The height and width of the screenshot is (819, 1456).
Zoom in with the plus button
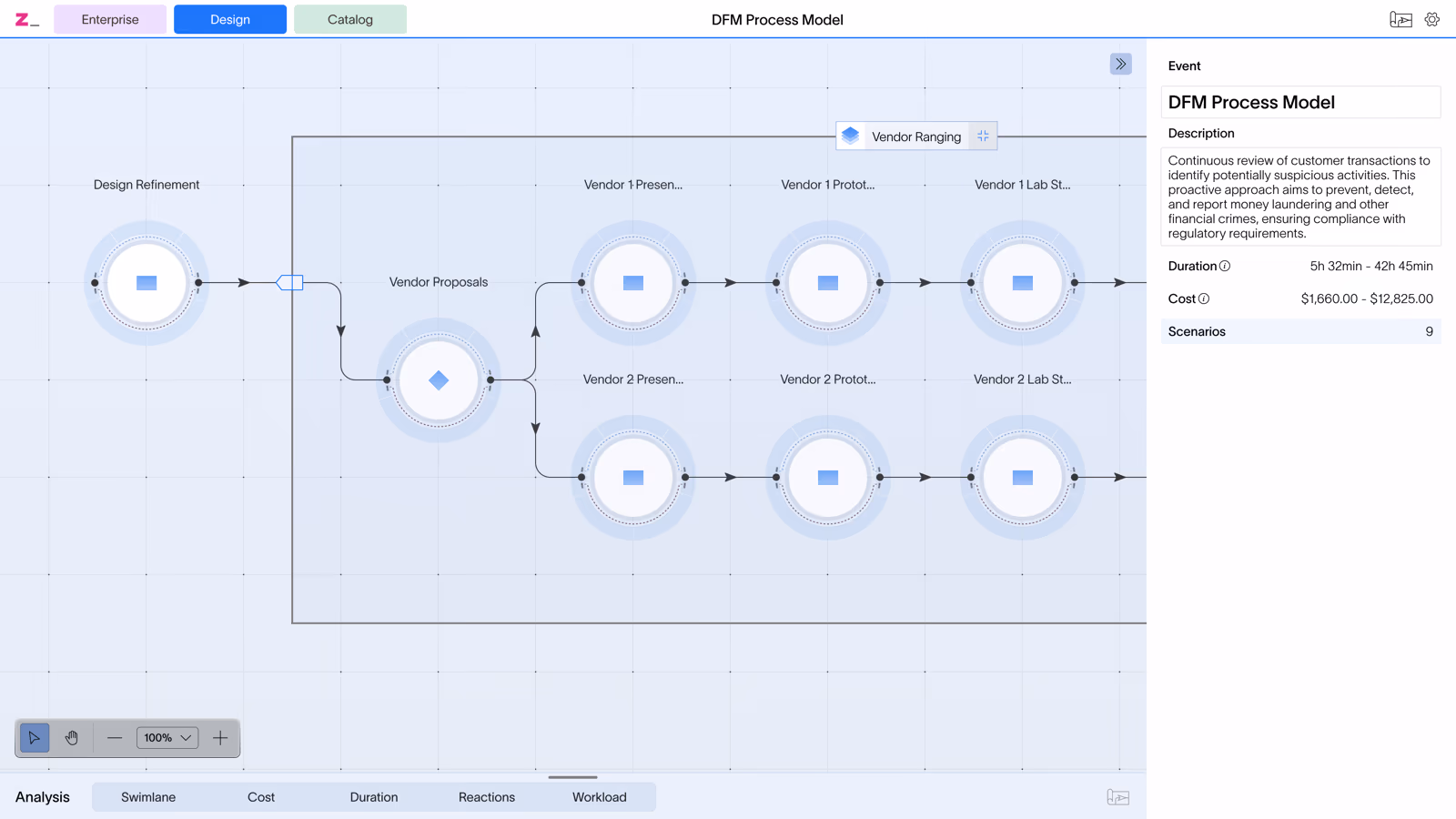tap(220, 738)
